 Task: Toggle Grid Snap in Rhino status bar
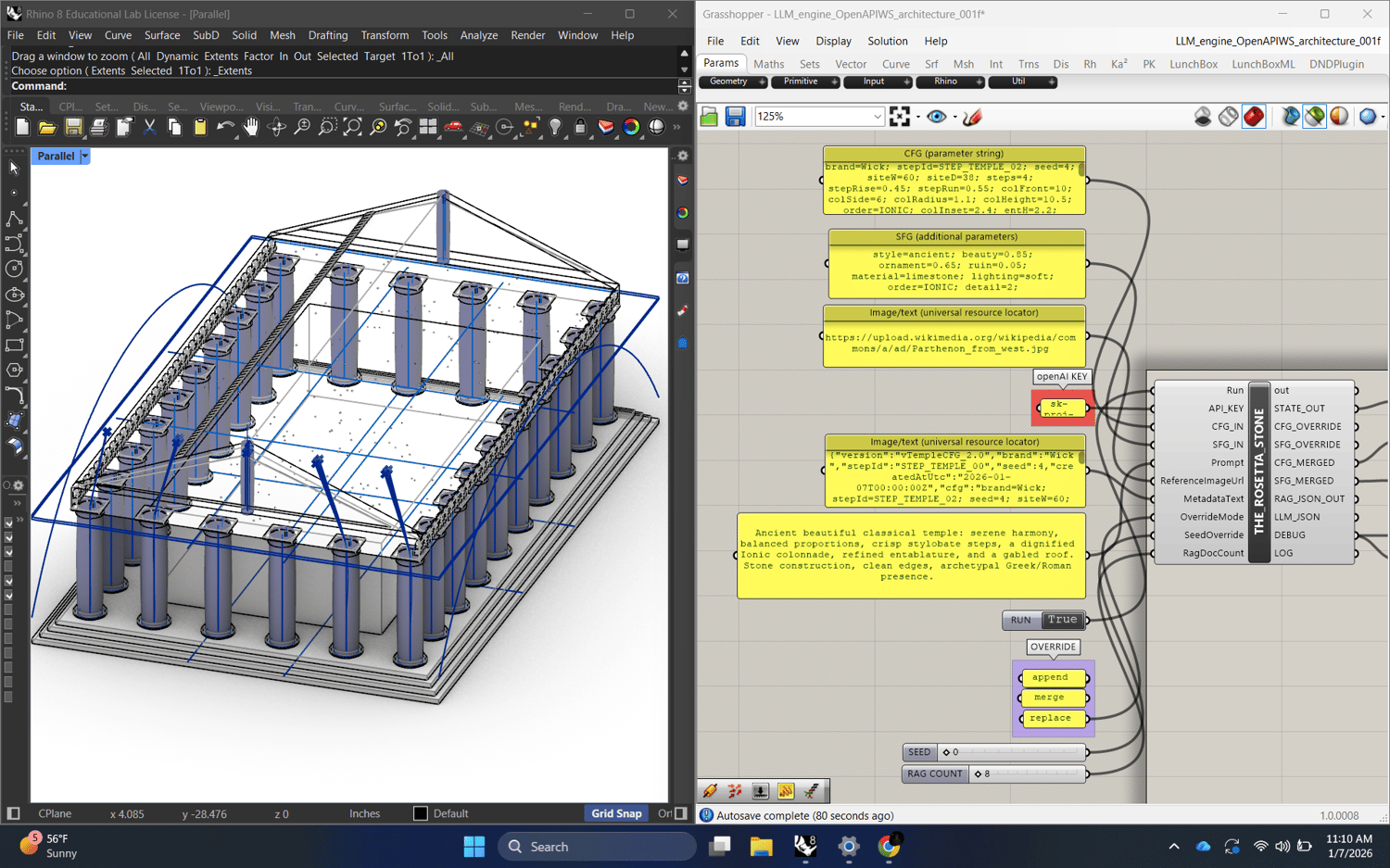pyautogui.click(x=616, y=813)
